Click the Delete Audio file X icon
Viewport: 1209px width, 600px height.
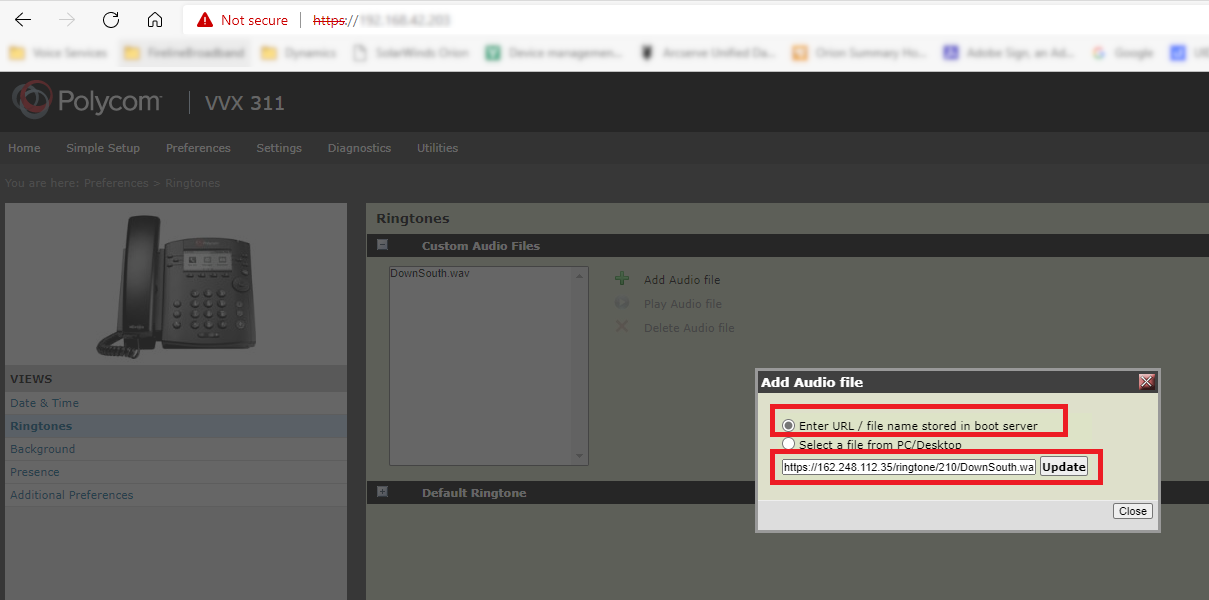622,327
